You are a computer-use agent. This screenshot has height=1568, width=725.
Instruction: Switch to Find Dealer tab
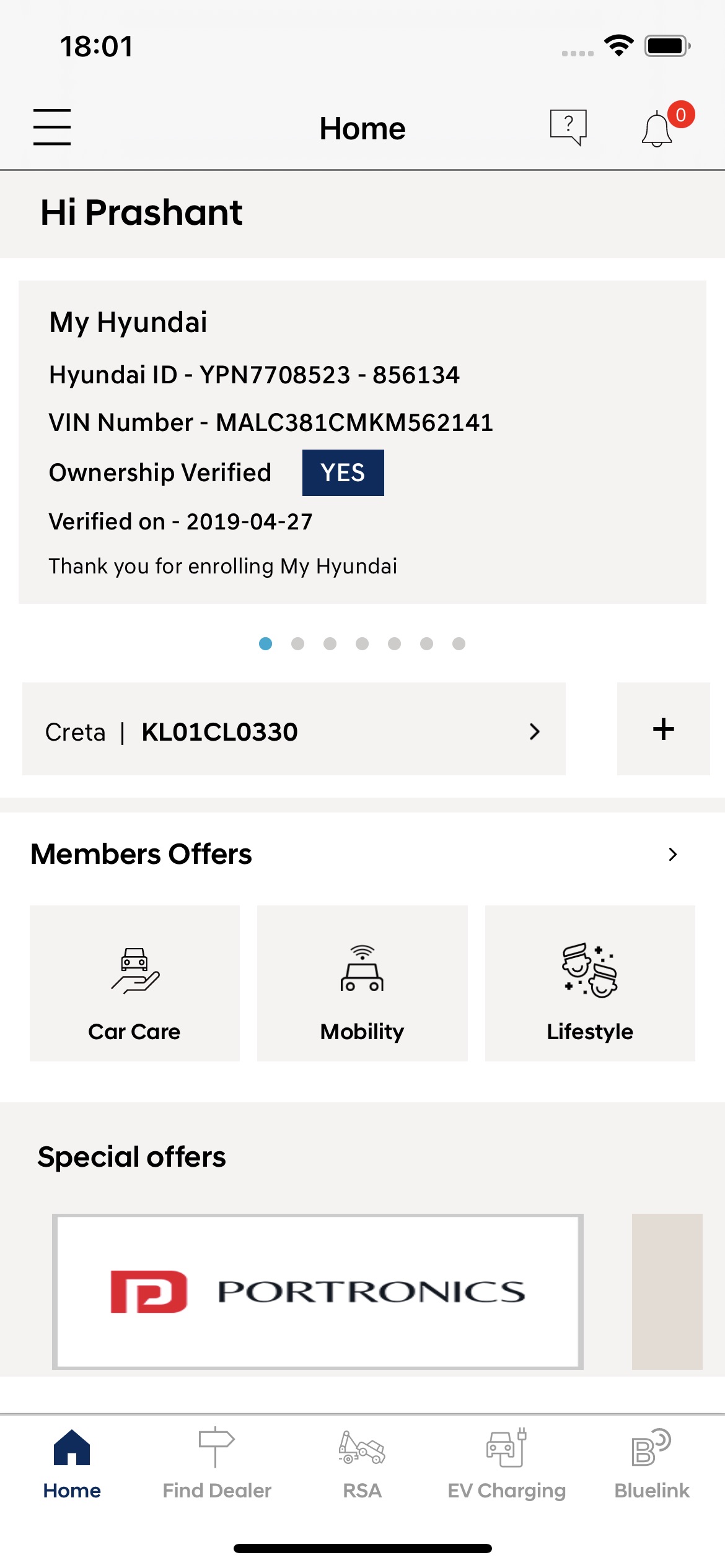[x=217, y=1463]
